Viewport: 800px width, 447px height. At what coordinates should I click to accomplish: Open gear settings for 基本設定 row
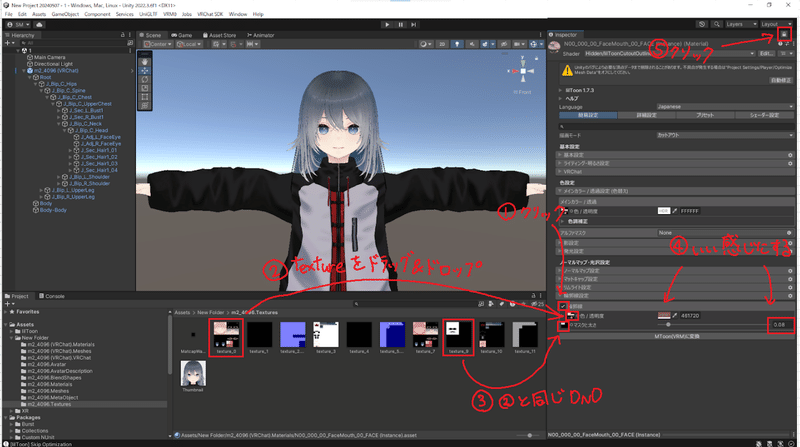[x=790, y=155]
